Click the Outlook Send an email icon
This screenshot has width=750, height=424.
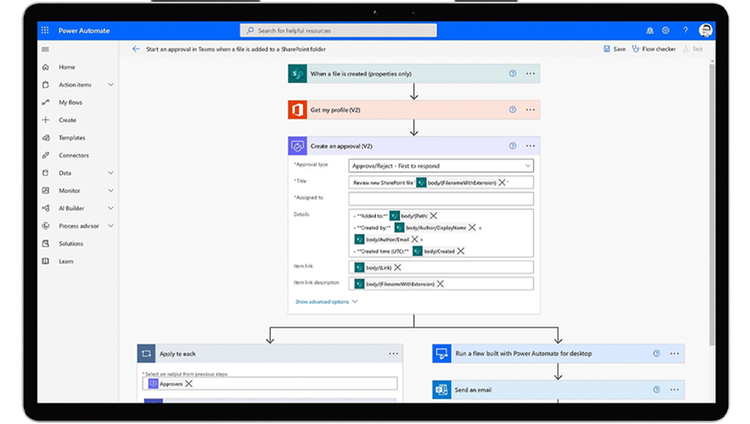pyautogui.click(x=441, y=390)
